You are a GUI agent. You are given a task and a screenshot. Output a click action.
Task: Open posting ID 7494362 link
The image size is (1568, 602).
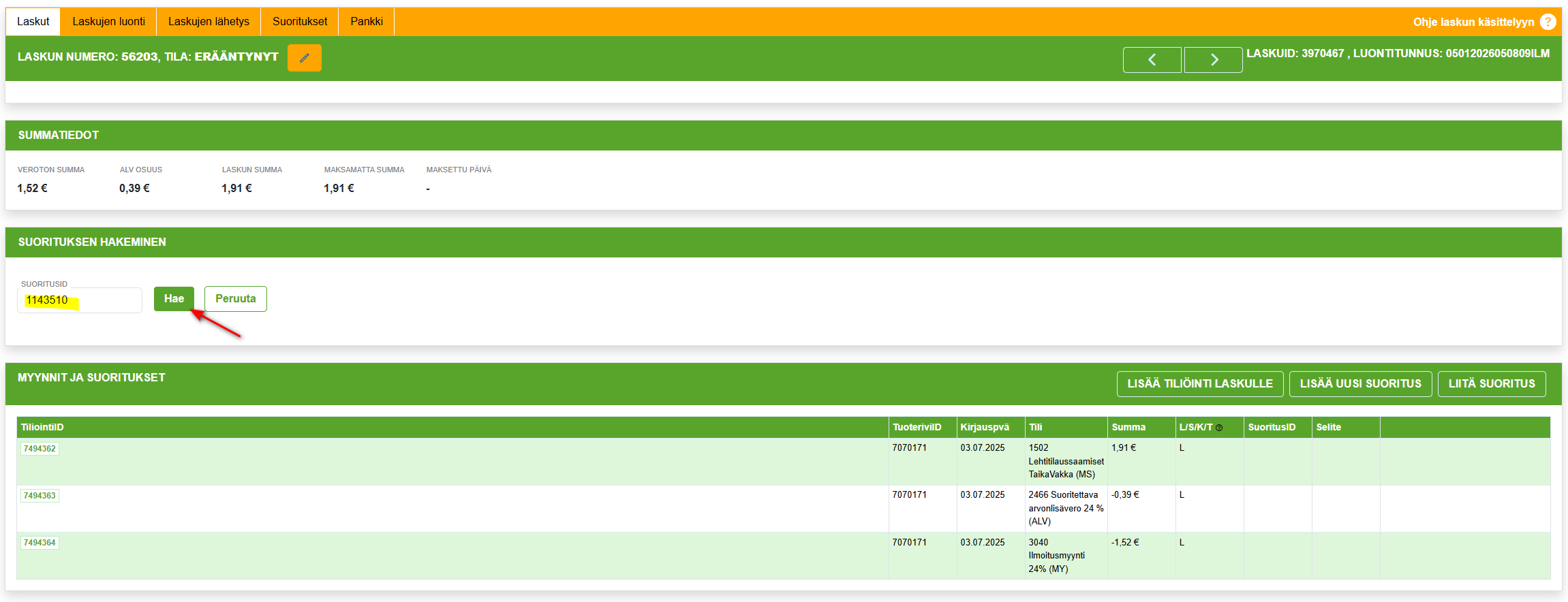[40, 449]
